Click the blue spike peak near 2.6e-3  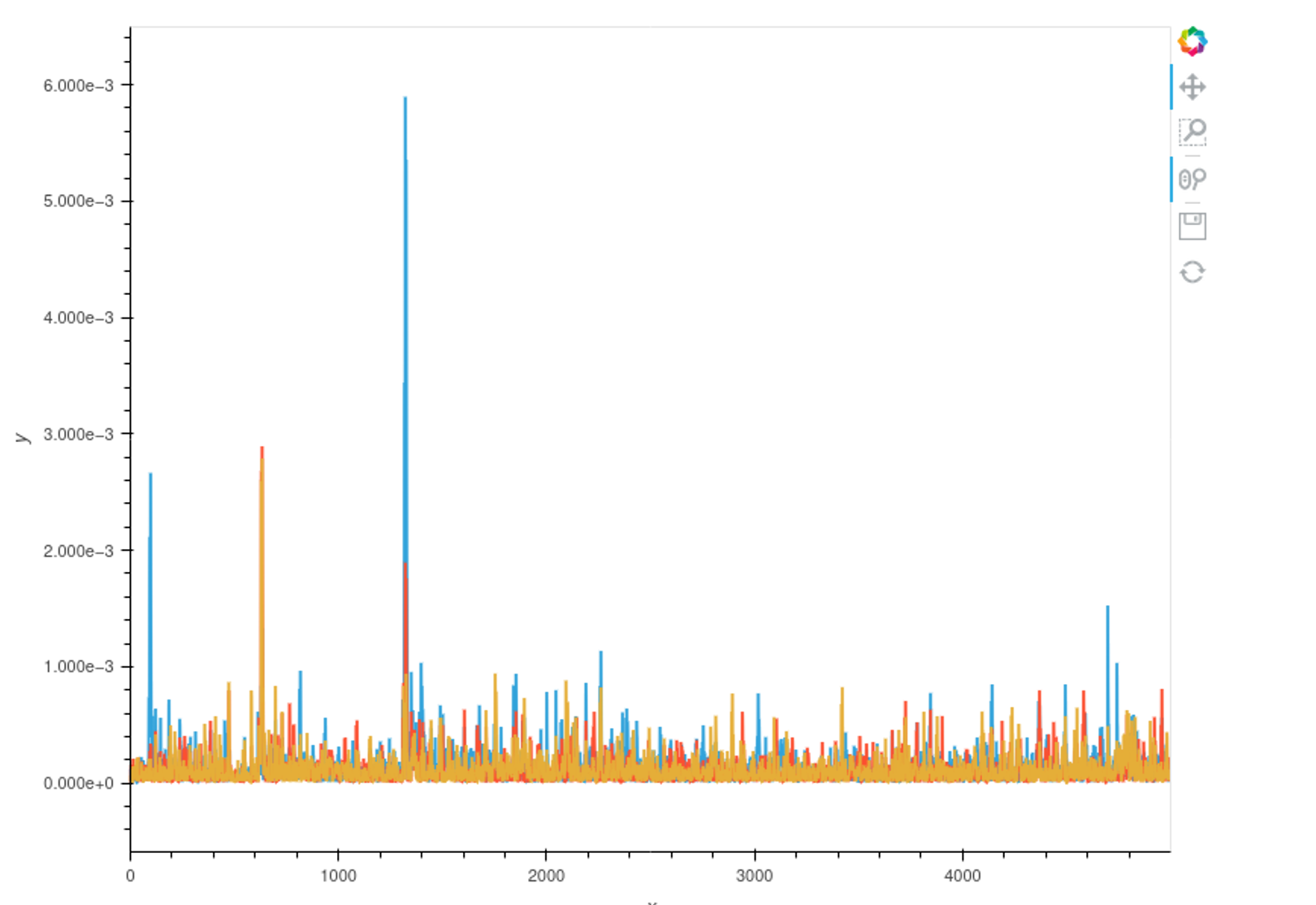(x=150, y=475)
